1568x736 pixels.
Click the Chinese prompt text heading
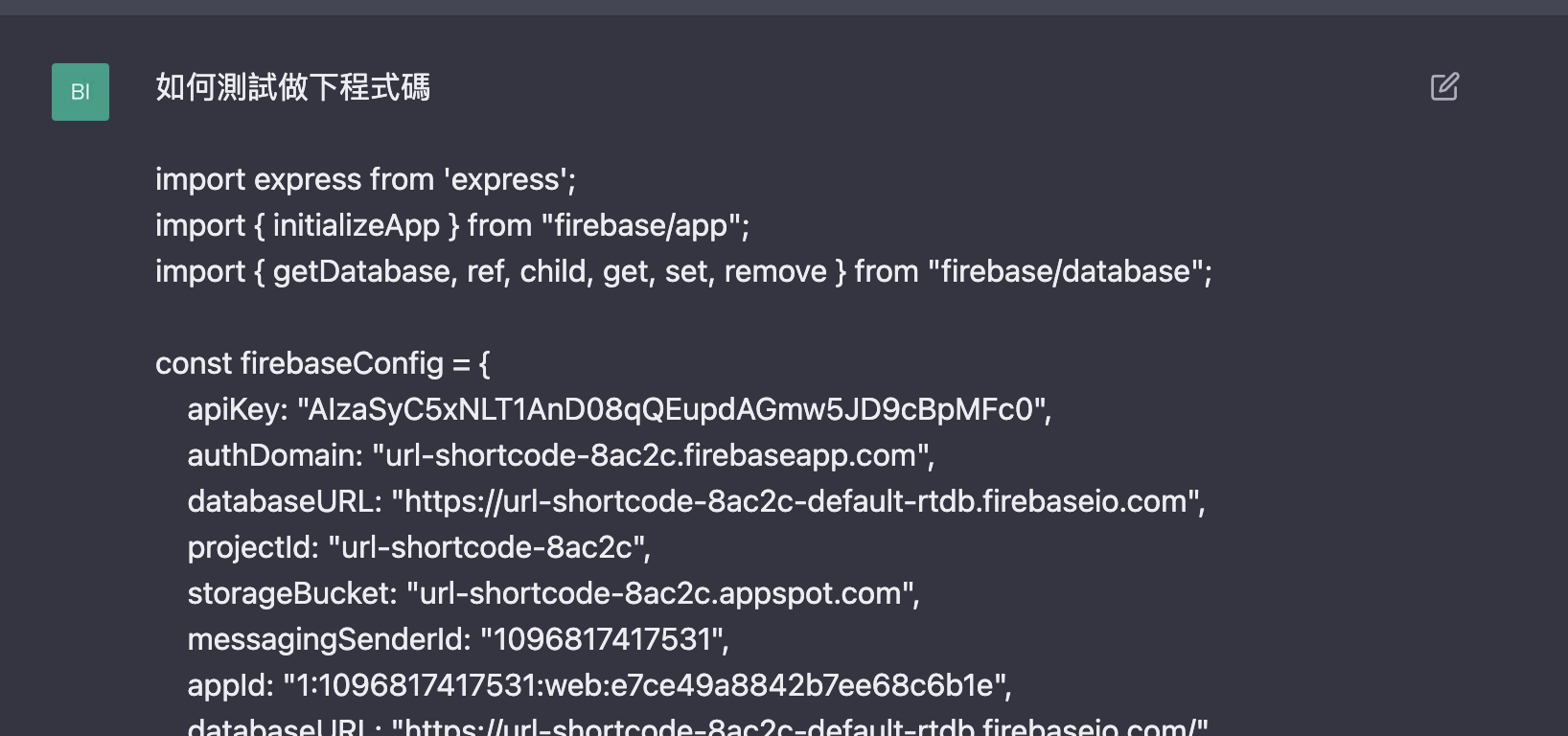(292, 87)
